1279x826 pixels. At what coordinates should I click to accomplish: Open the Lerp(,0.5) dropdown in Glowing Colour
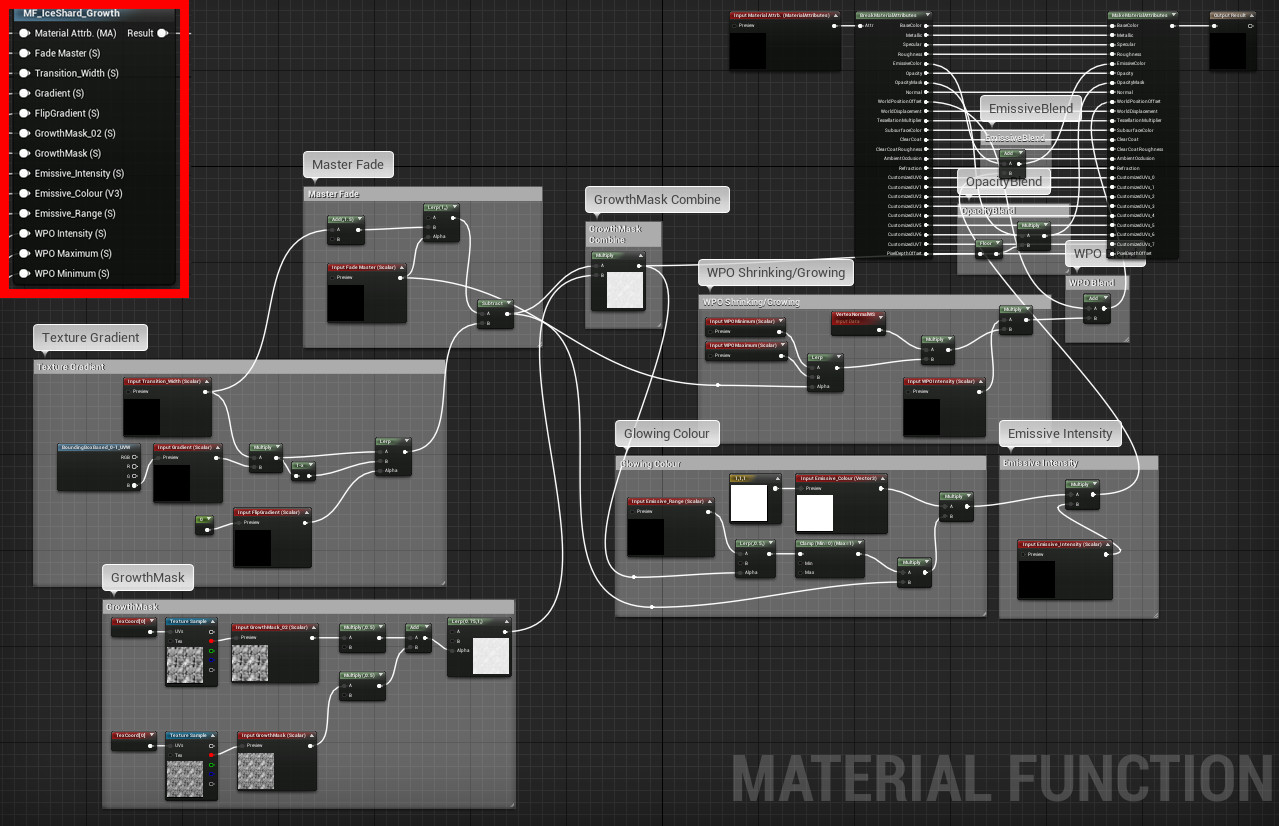[x=772, y=543]
